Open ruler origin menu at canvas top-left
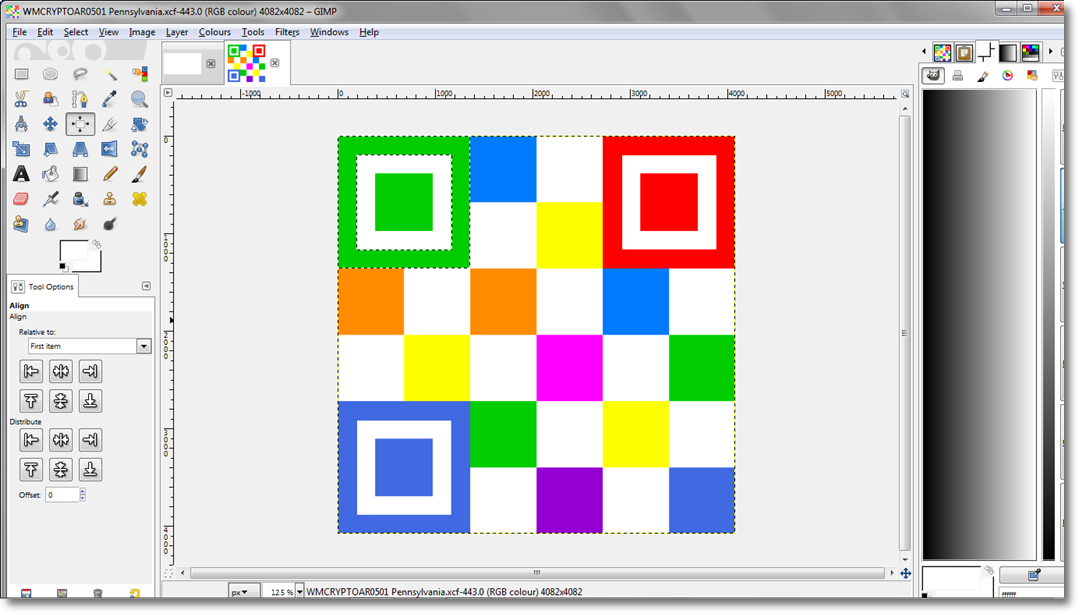Viewport: 1080px width, 615px height. pos(168,92)
